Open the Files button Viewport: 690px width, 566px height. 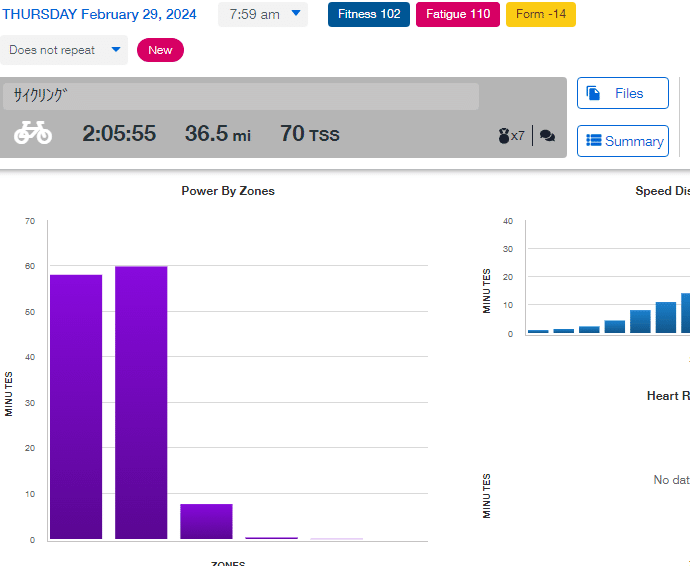[623, 93]
